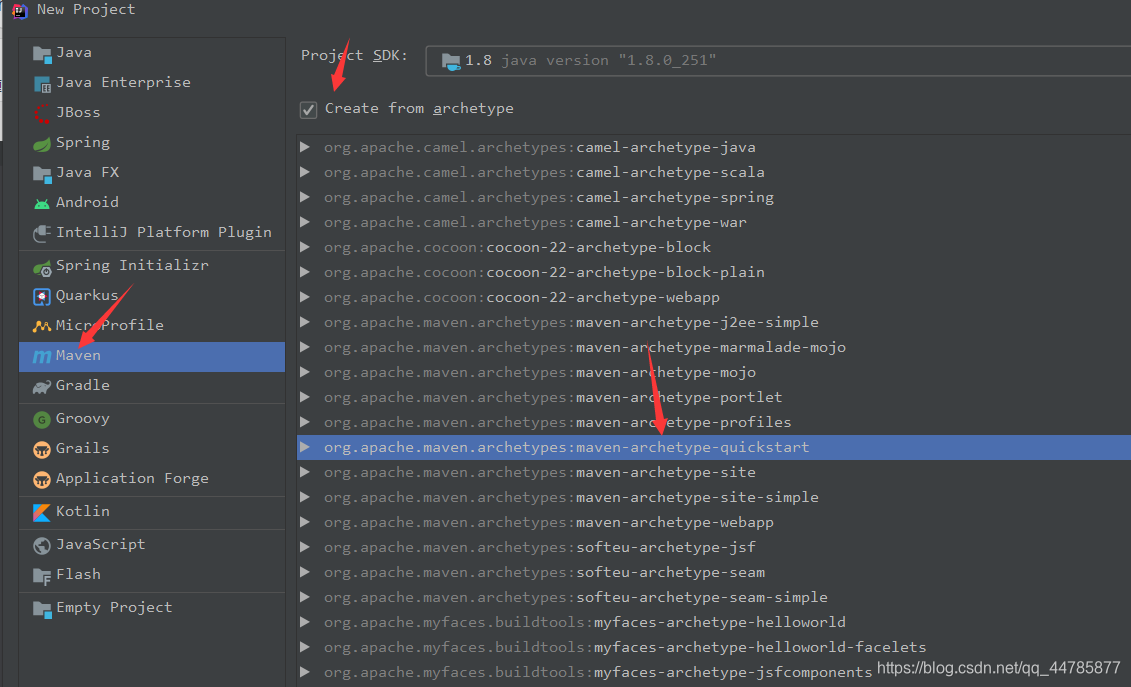The width and height of the screenshot is (1131, 687).
Task: Select softeu-archetype-seam archetype row
Action: [714, 572]
